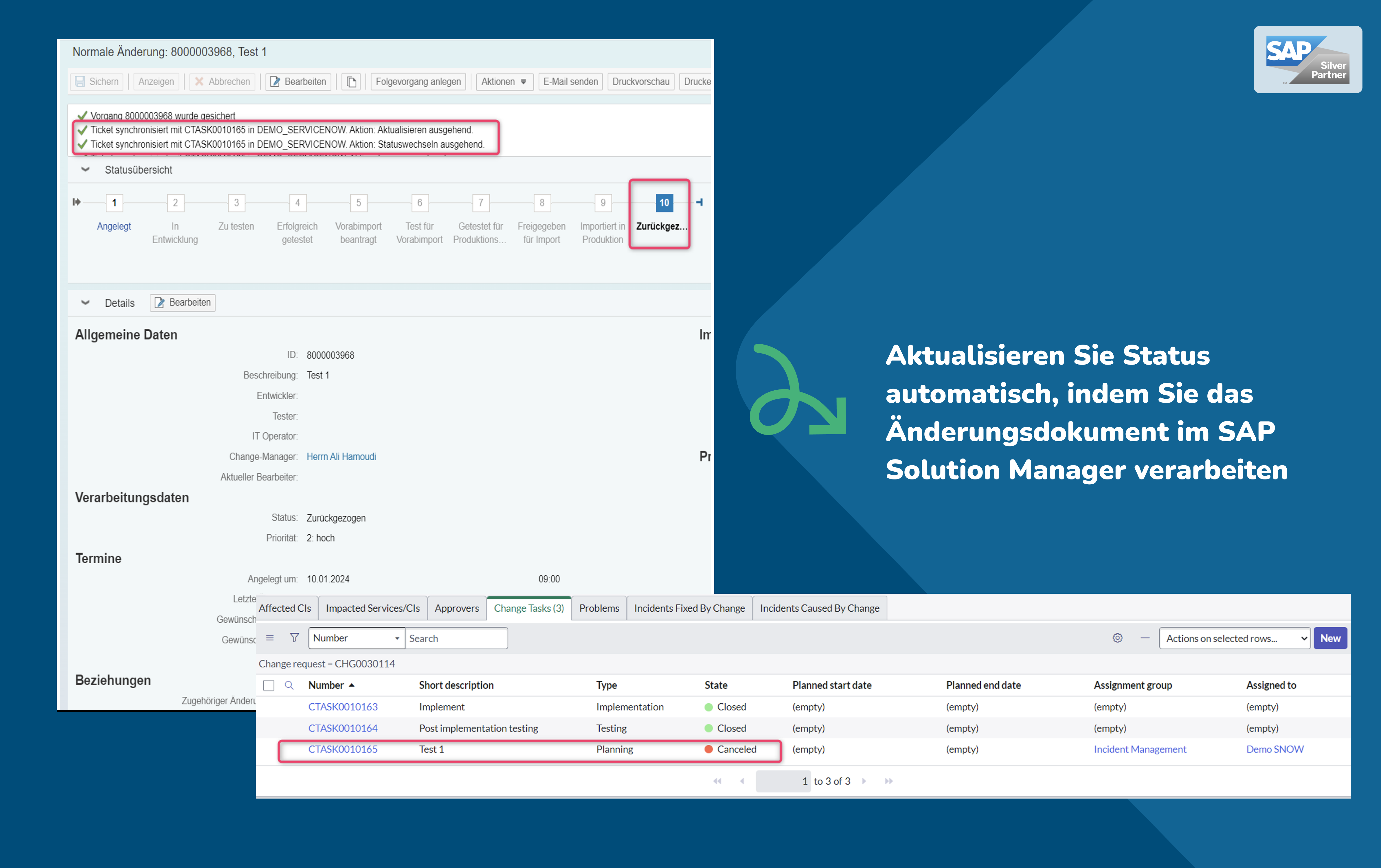This screenshot has width=1381, height=868.
Task: Switch to Approvers tab
Action: point(456,608)
